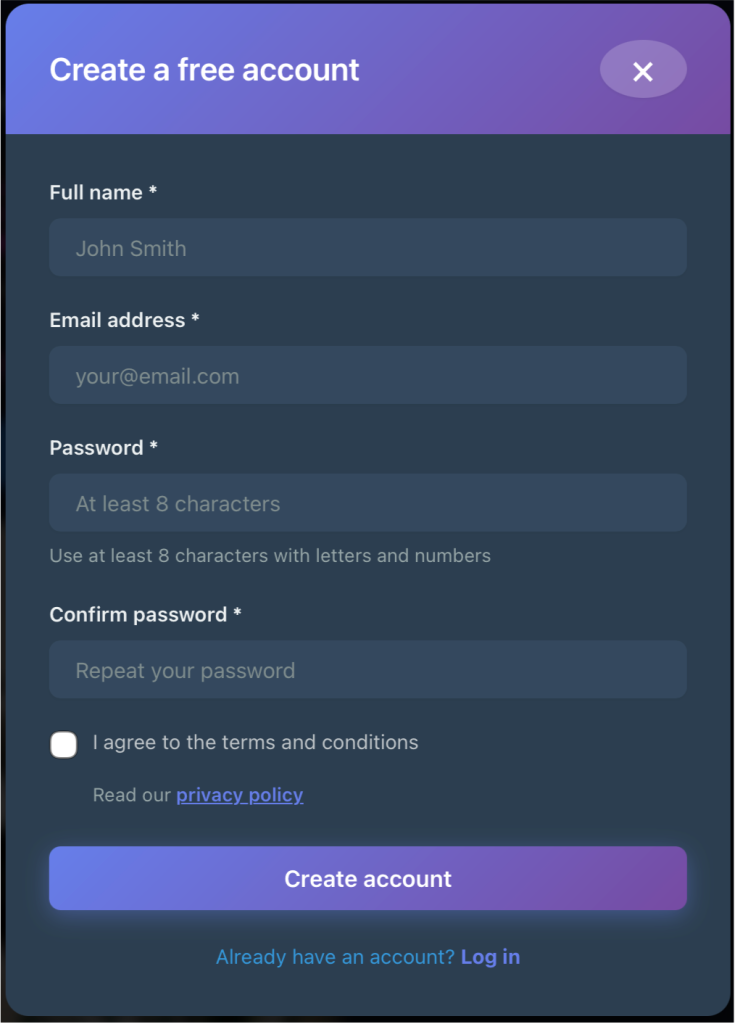The image size is (735, 1024).
Task: Click the Full name input field
Action: [367, 248]
